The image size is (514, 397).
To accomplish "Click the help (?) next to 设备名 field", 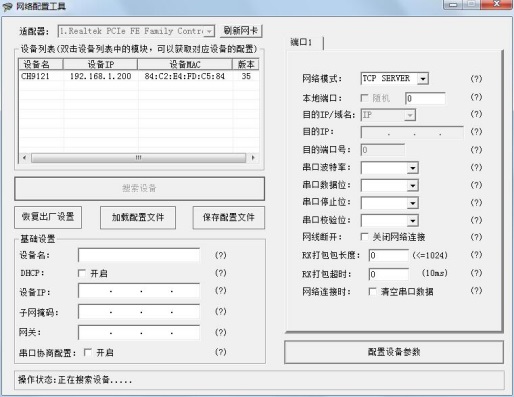I will point(220,255).
